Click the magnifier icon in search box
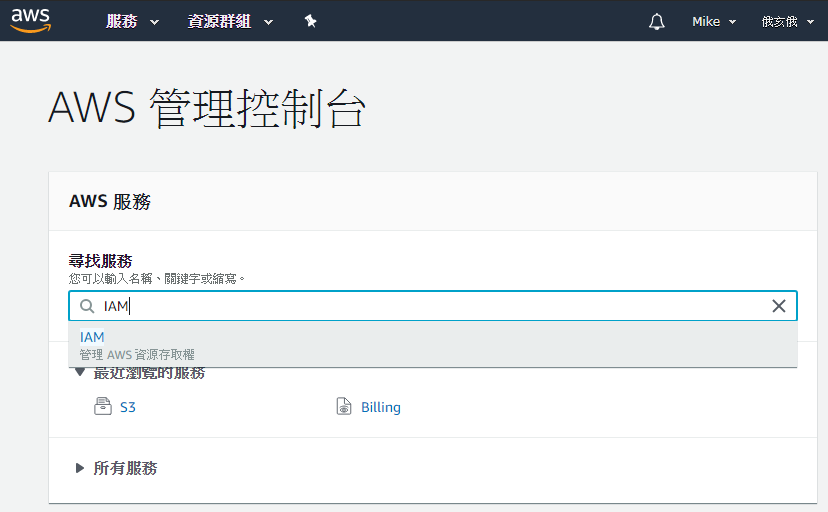This screenshot has height=512, width=828. point(87,306)
